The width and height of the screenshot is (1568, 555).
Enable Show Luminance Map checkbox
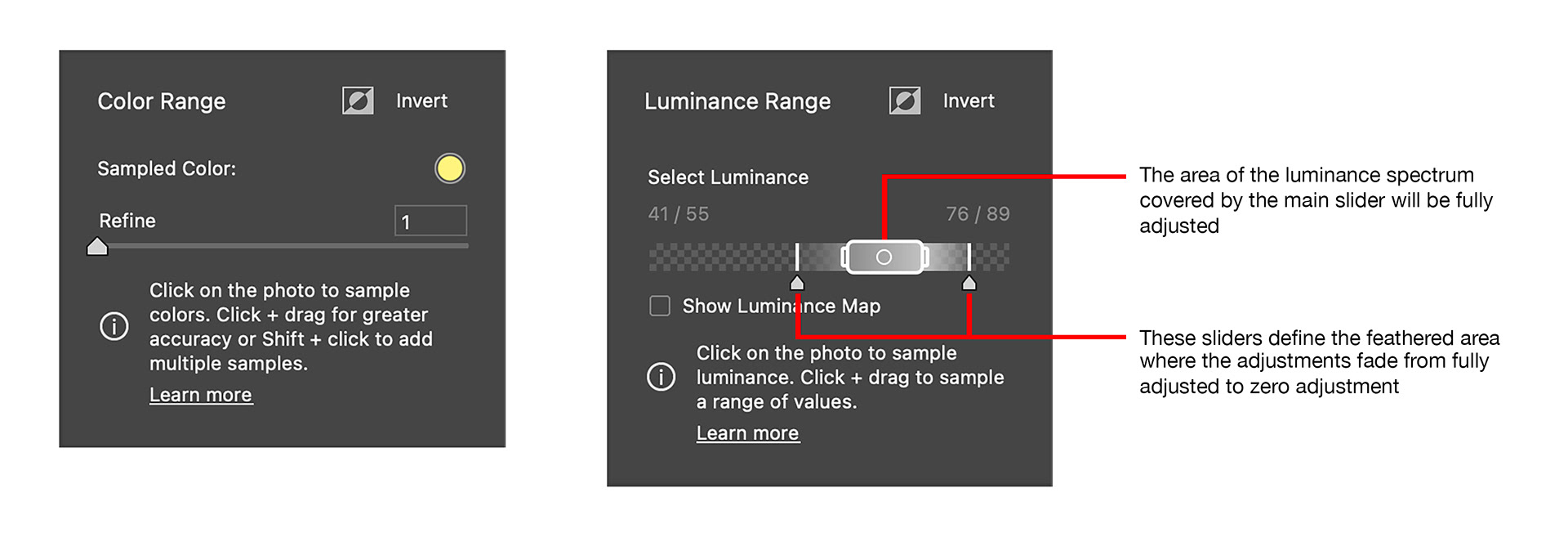point(660,306)
